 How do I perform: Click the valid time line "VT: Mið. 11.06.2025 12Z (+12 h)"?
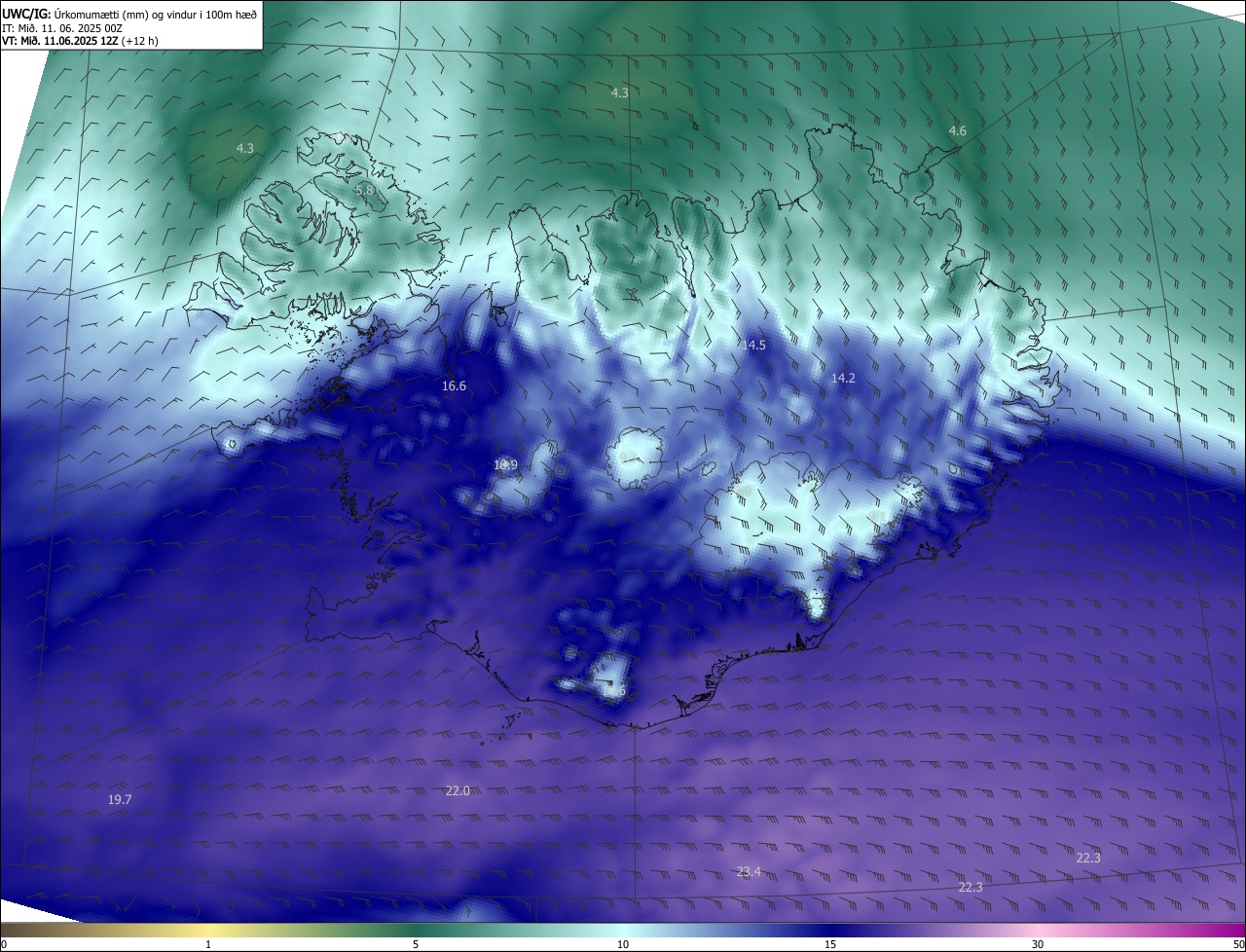tap(80, 41)
